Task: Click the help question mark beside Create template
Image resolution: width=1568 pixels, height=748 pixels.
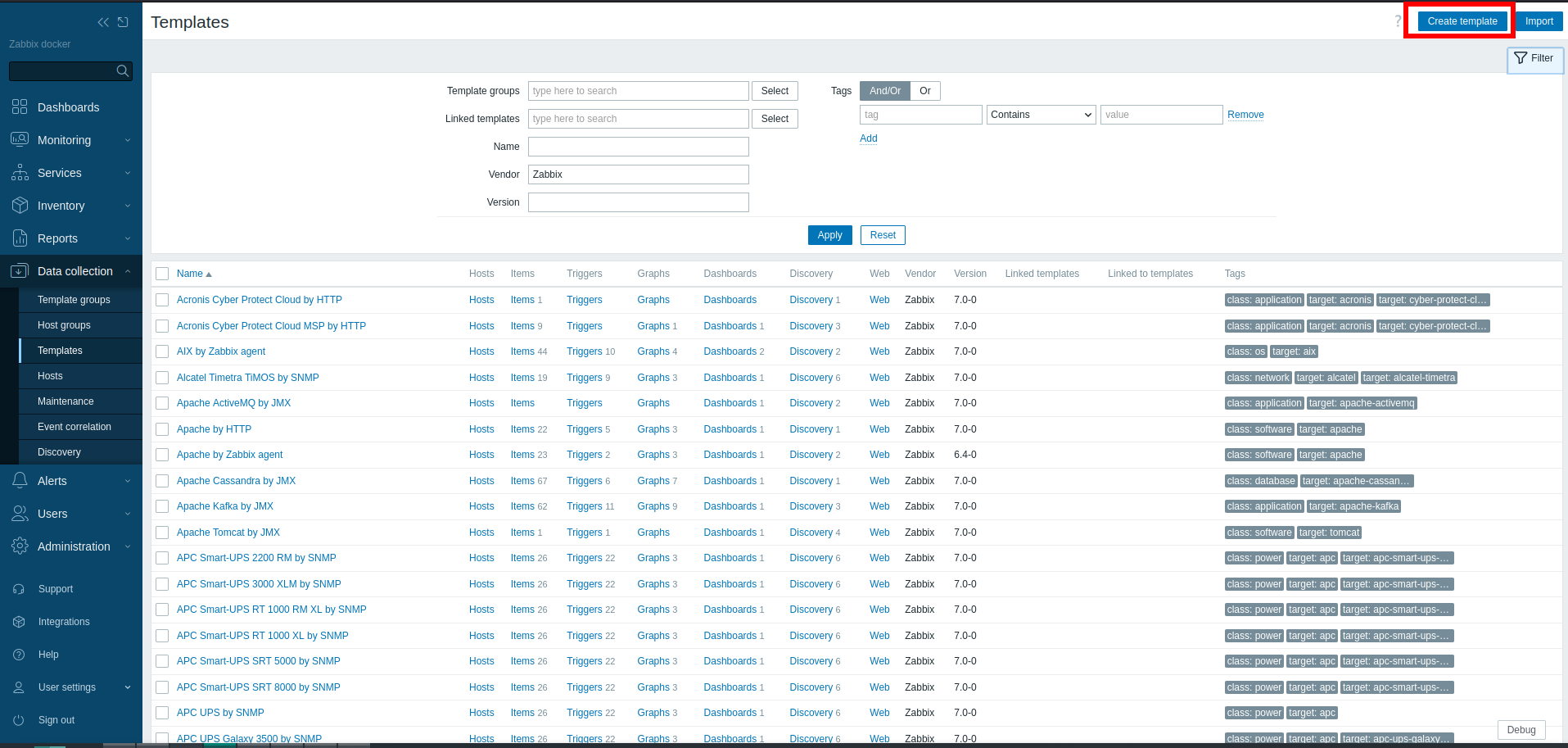Action: [1398, 21]
